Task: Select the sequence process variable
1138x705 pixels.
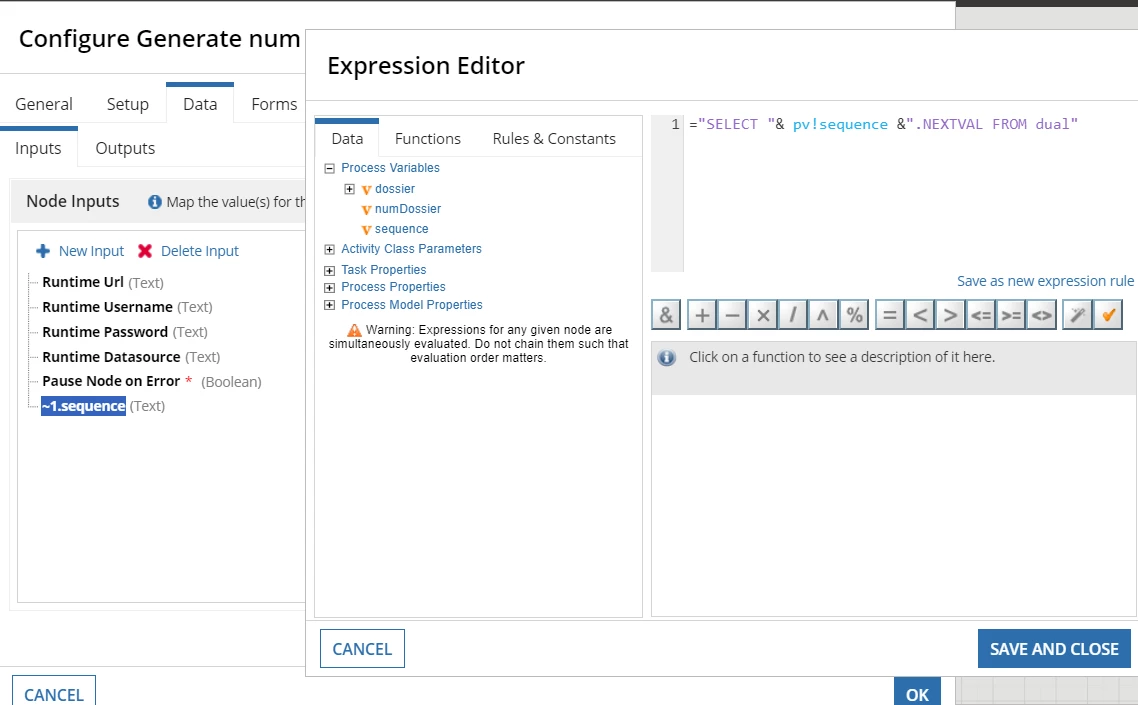Action: 401,229
